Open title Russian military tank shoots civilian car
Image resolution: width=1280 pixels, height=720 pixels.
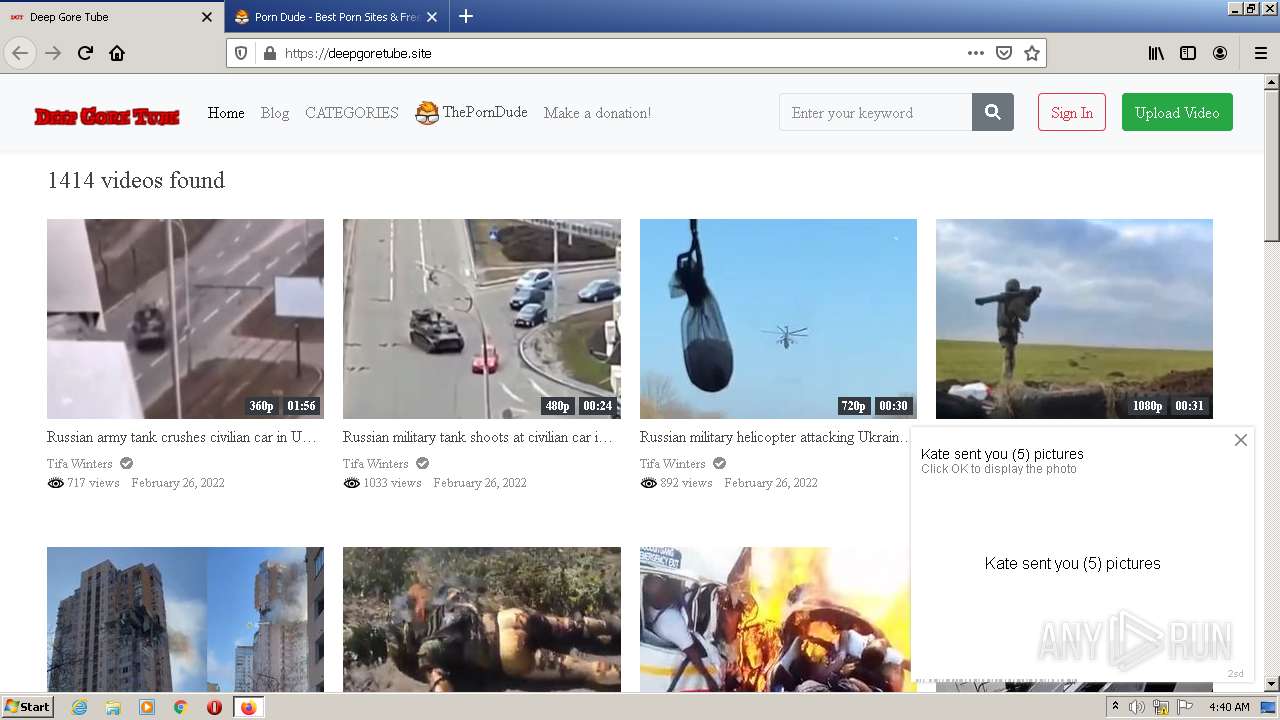pyautogui.click(x=478, y=437)
